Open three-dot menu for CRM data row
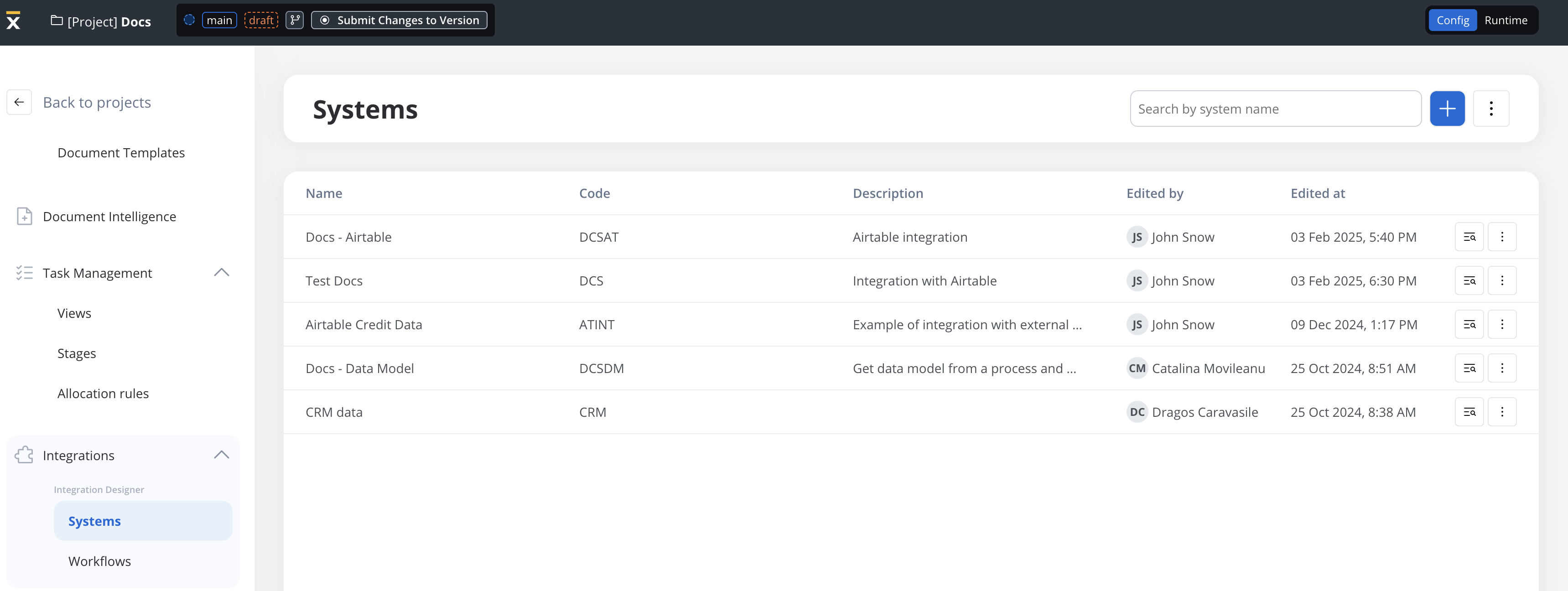This screenshot has width=1568, height=591. (x=1502, y=412)
